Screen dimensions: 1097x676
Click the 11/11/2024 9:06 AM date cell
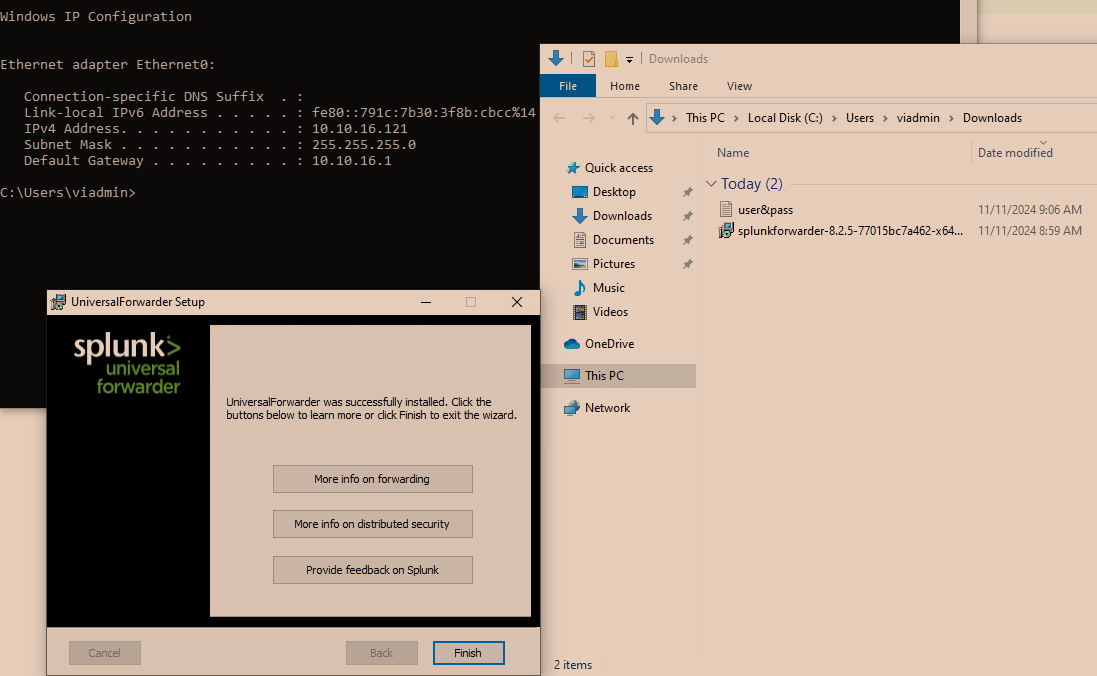pos(1029,209)
